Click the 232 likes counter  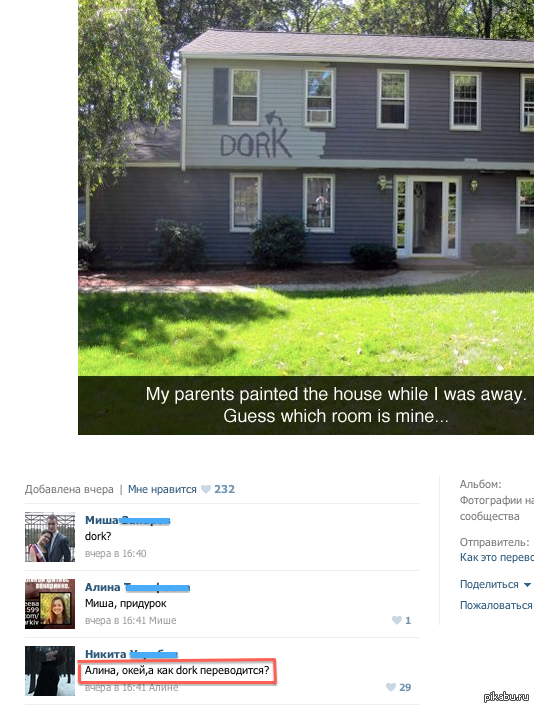pyautogui.click(x=224, y=489)
